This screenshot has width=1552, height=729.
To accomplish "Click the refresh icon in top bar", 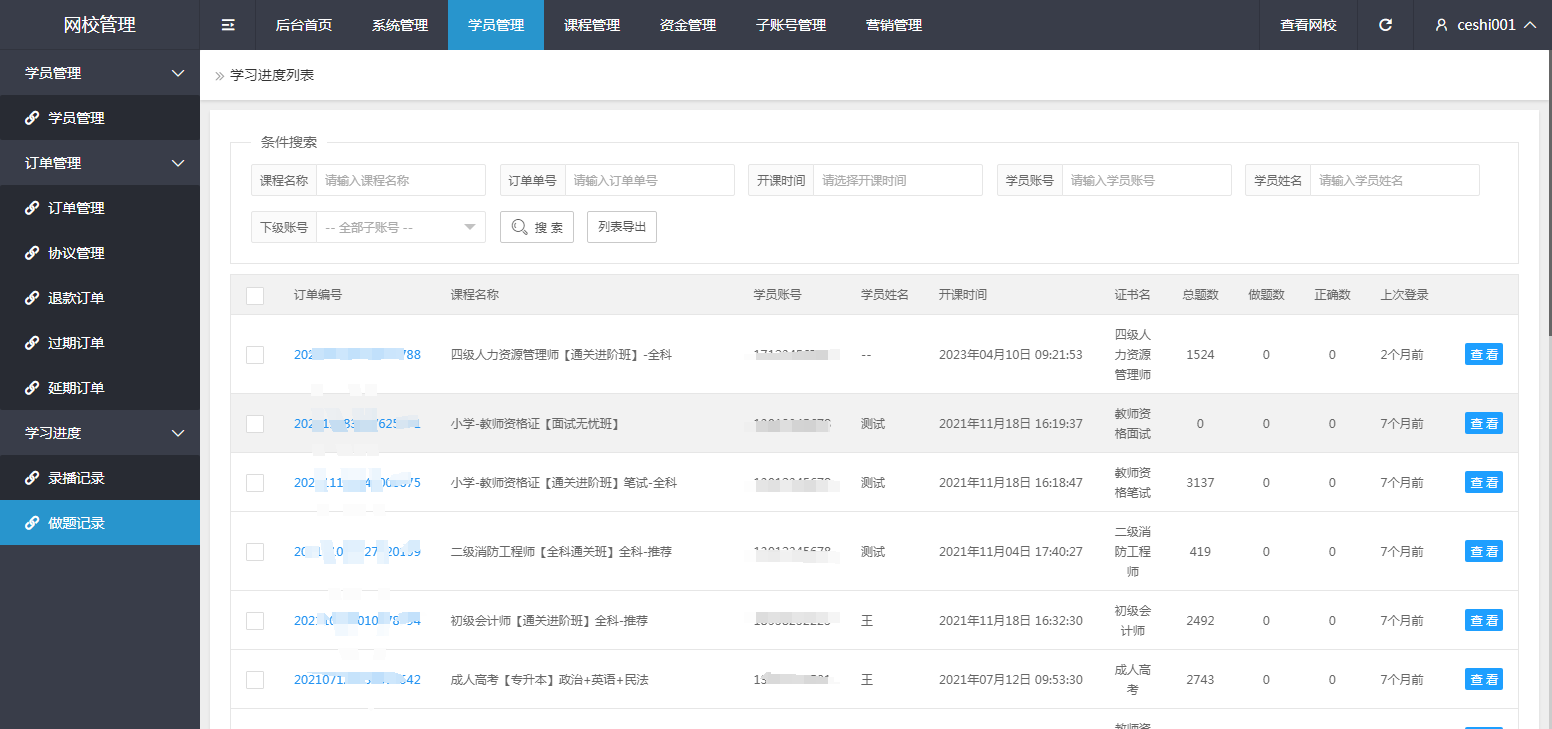I will click(1385, 25).
